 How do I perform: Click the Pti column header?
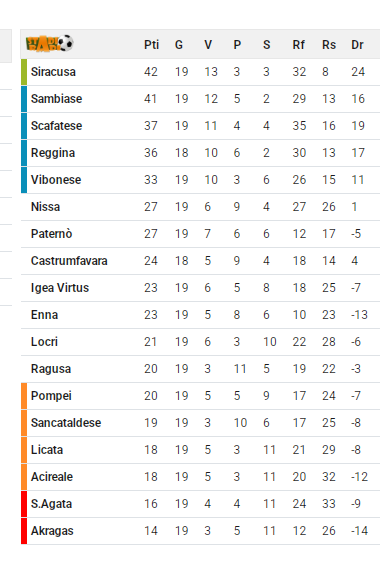point(151,45)
